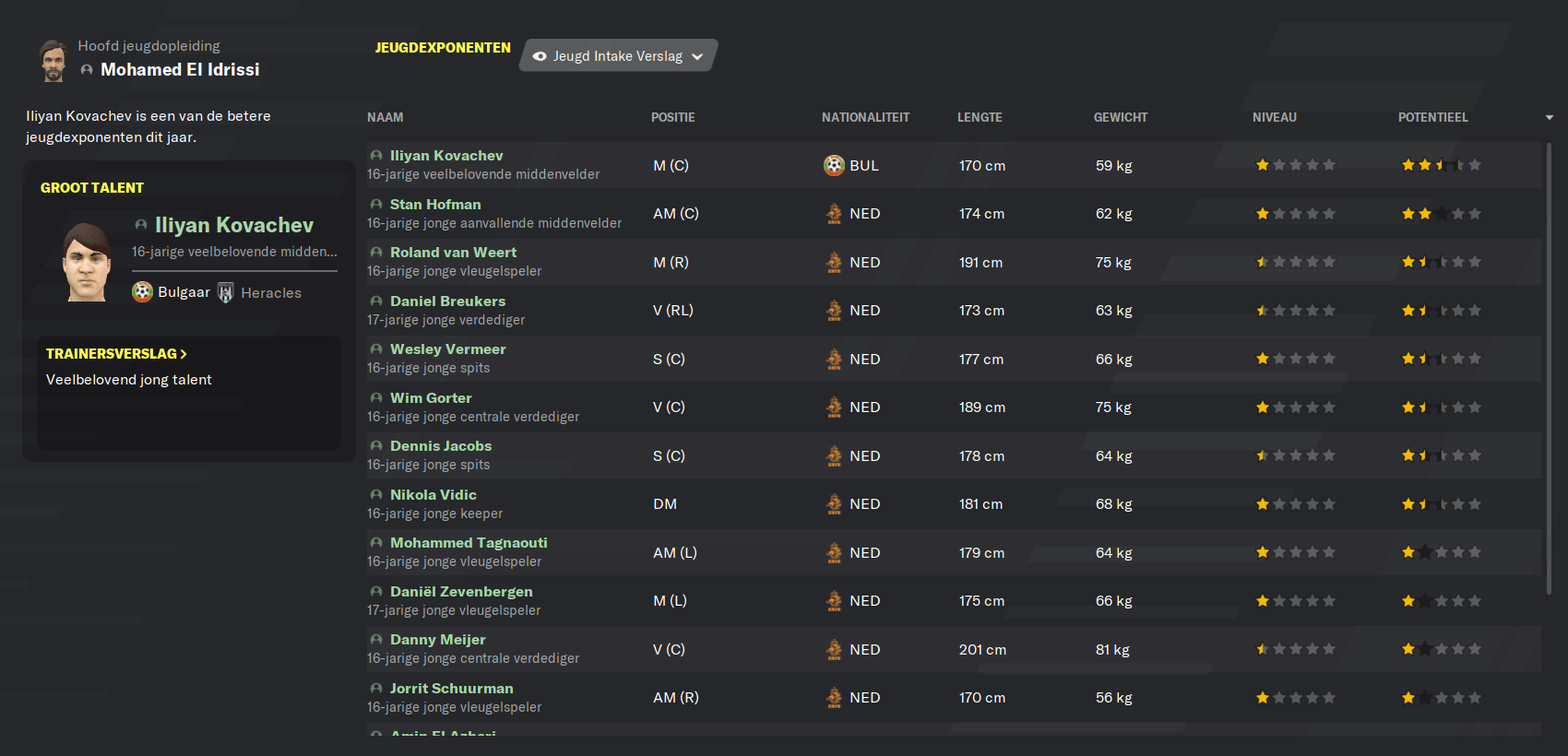Click the vertical scrollbar of the player list
The width and height of the screenshot is (1568, 756).
tap(1549, 369)
